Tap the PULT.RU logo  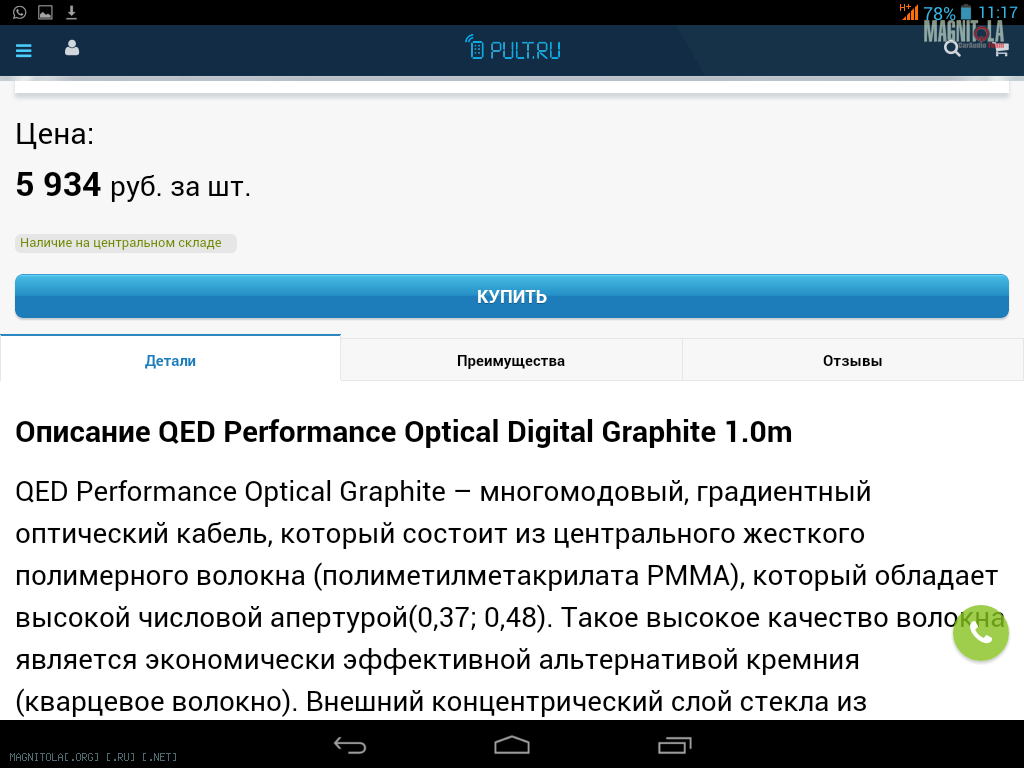coord(513,48)
